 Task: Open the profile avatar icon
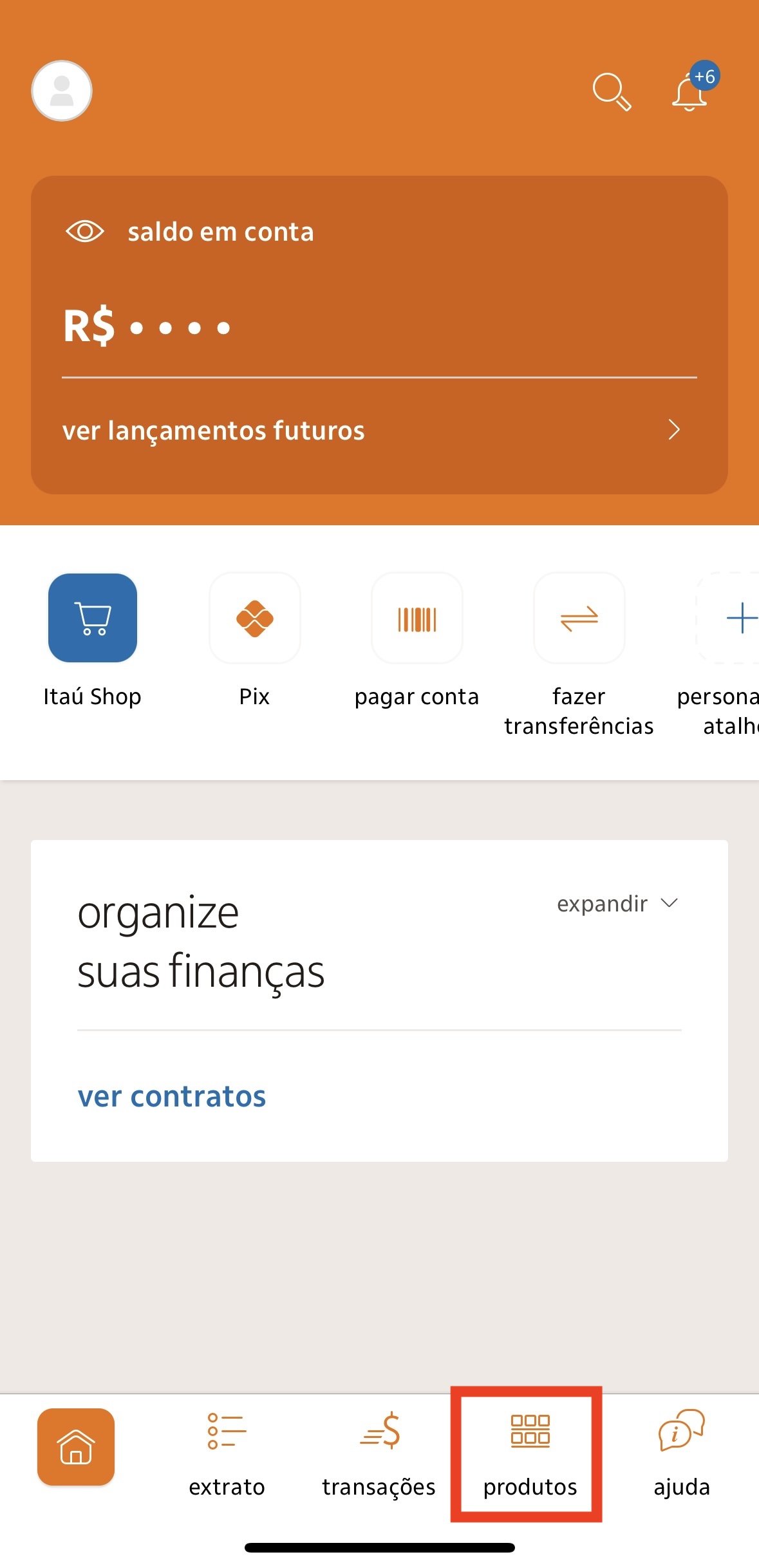(x=62, y=91)
